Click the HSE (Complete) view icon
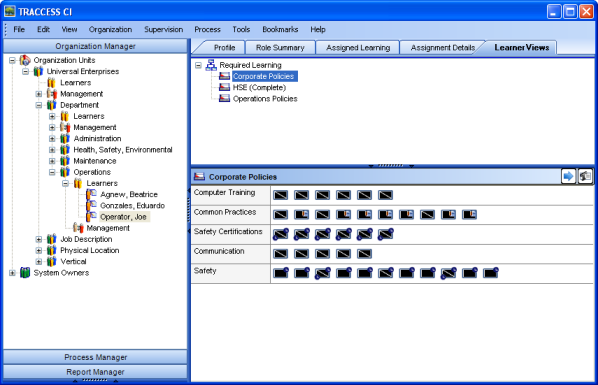 pos(224,87)
